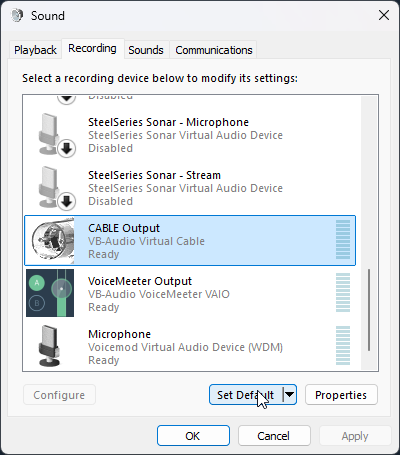Click the Set Default button

[246, 395]
